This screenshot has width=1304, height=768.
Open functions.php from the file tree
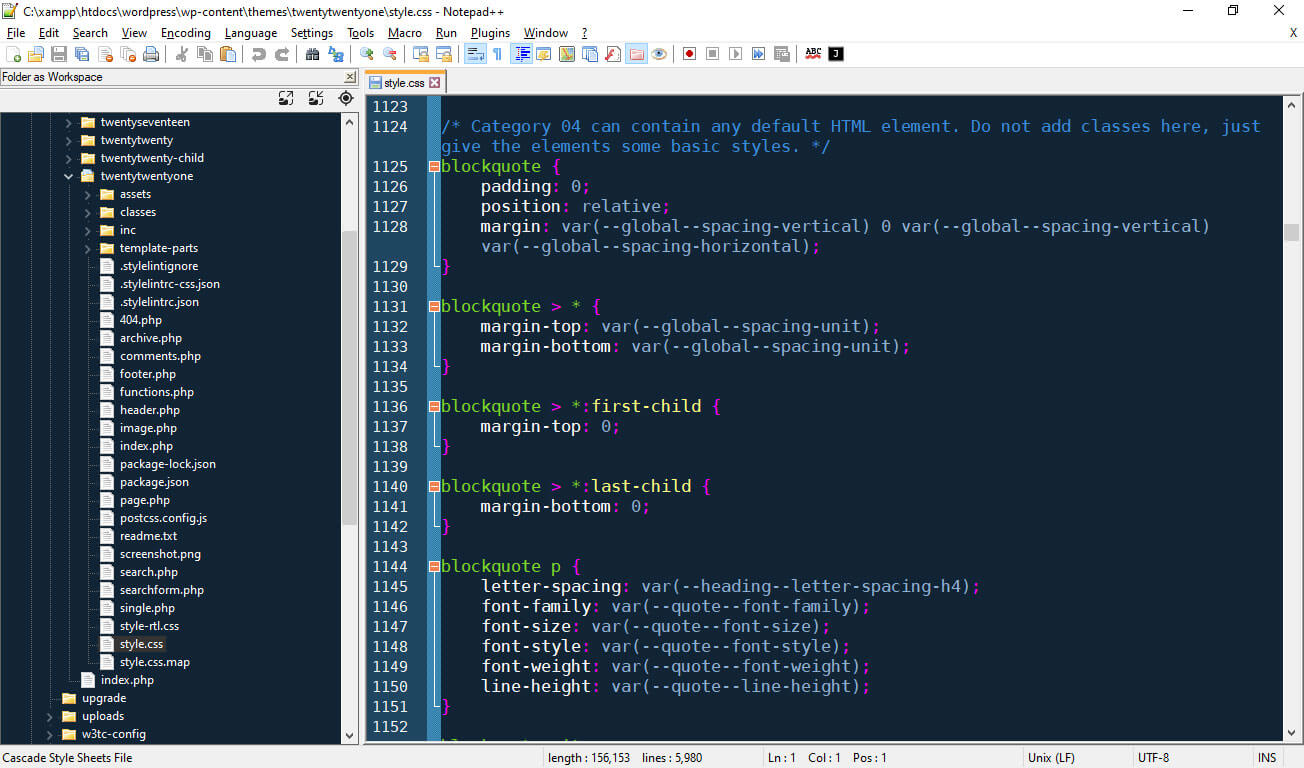coord(156,392)
